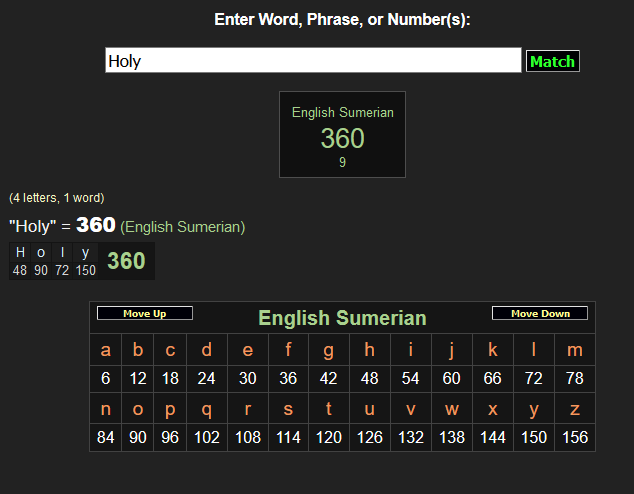Image resolution: width=634 pixels, height=494 pixels.
Task: Click value 102 in cipher table
Action: [x=207, y=437]
